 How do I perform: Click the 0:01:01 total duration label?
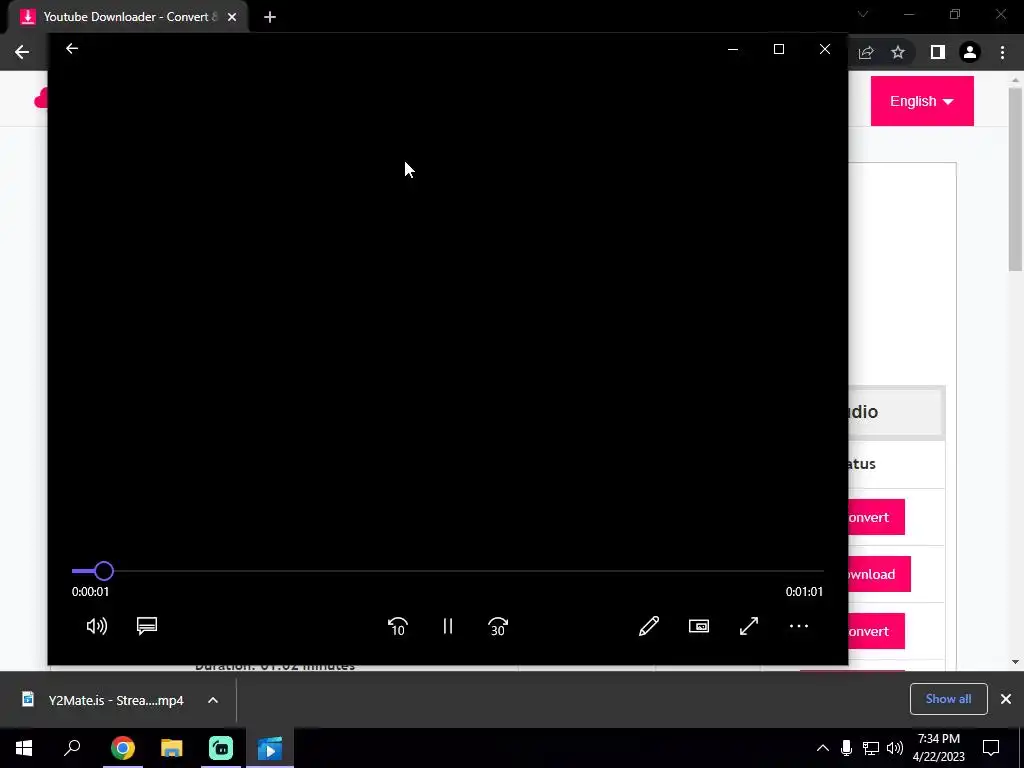[x=804, y=592]
